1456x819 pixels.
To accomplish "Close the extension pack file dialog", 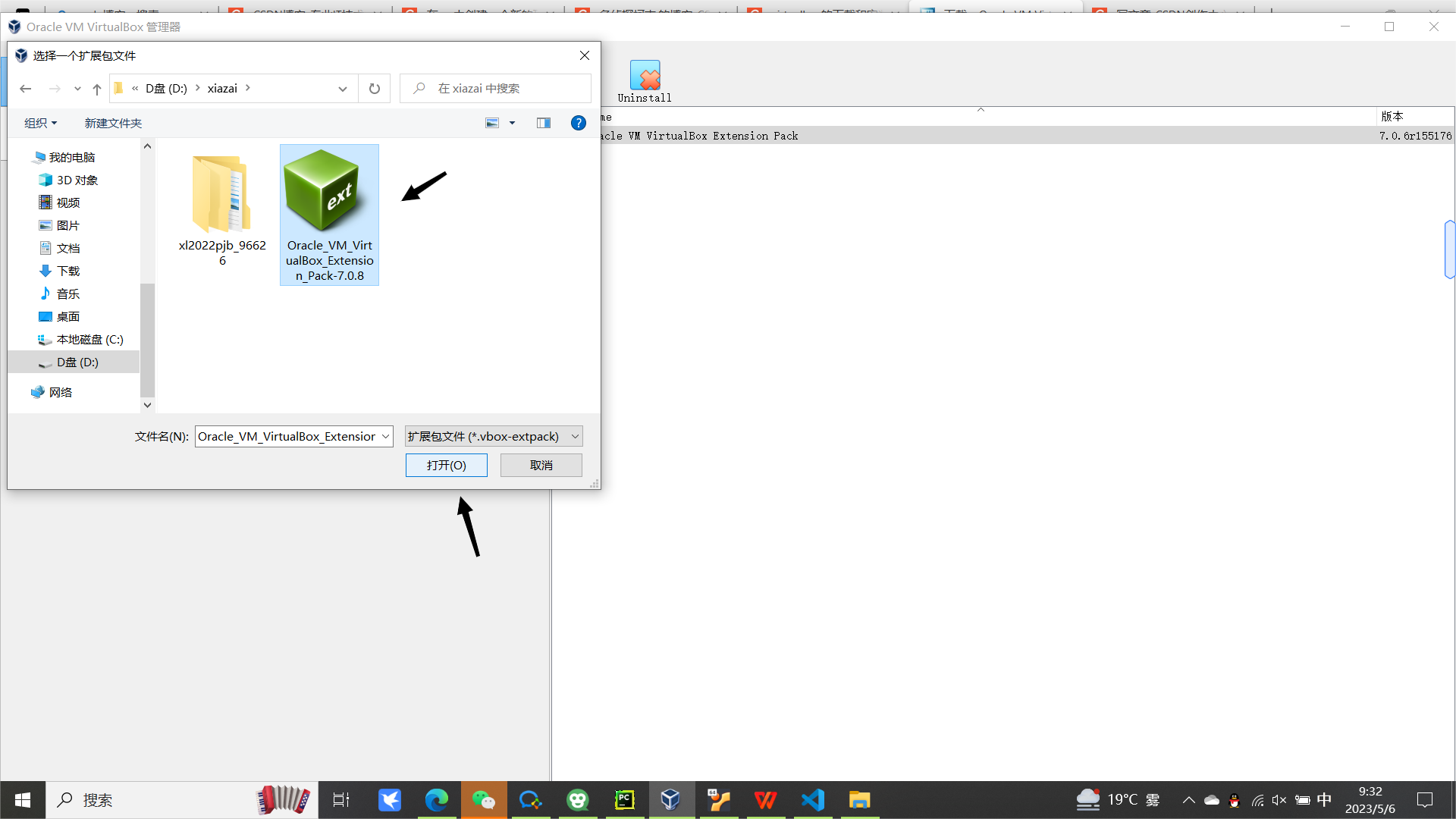I will pos(585,55).
